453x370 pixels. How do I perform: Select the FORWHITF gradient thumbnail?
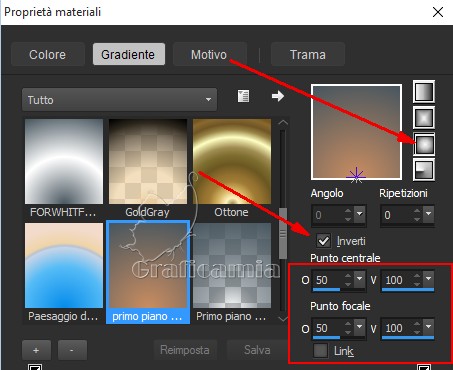tap(64, 161)
